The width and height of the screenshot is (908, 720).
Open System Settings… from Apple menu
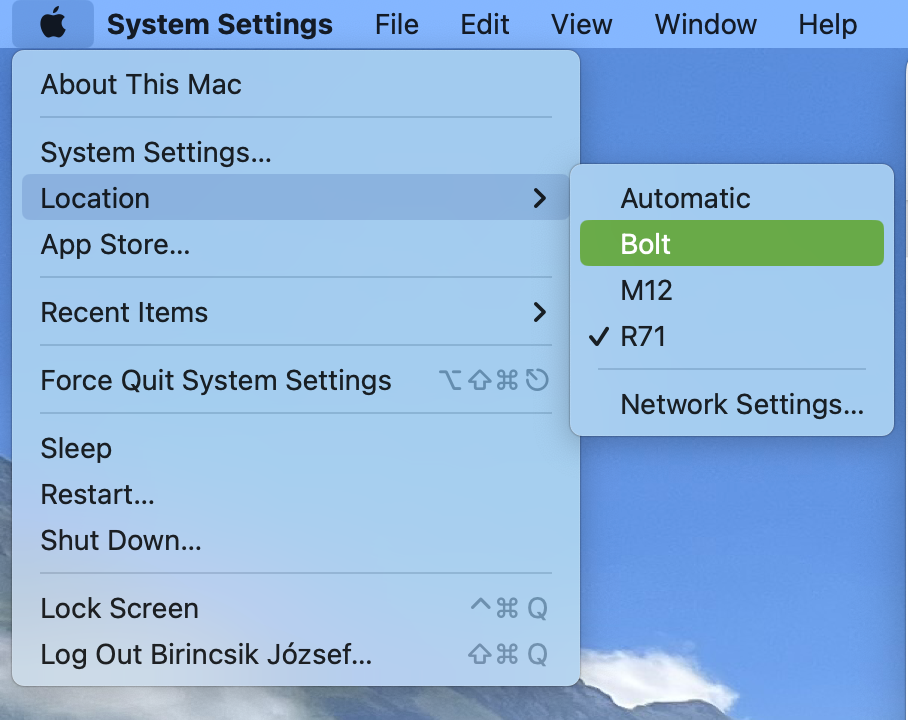pos(295,152)
